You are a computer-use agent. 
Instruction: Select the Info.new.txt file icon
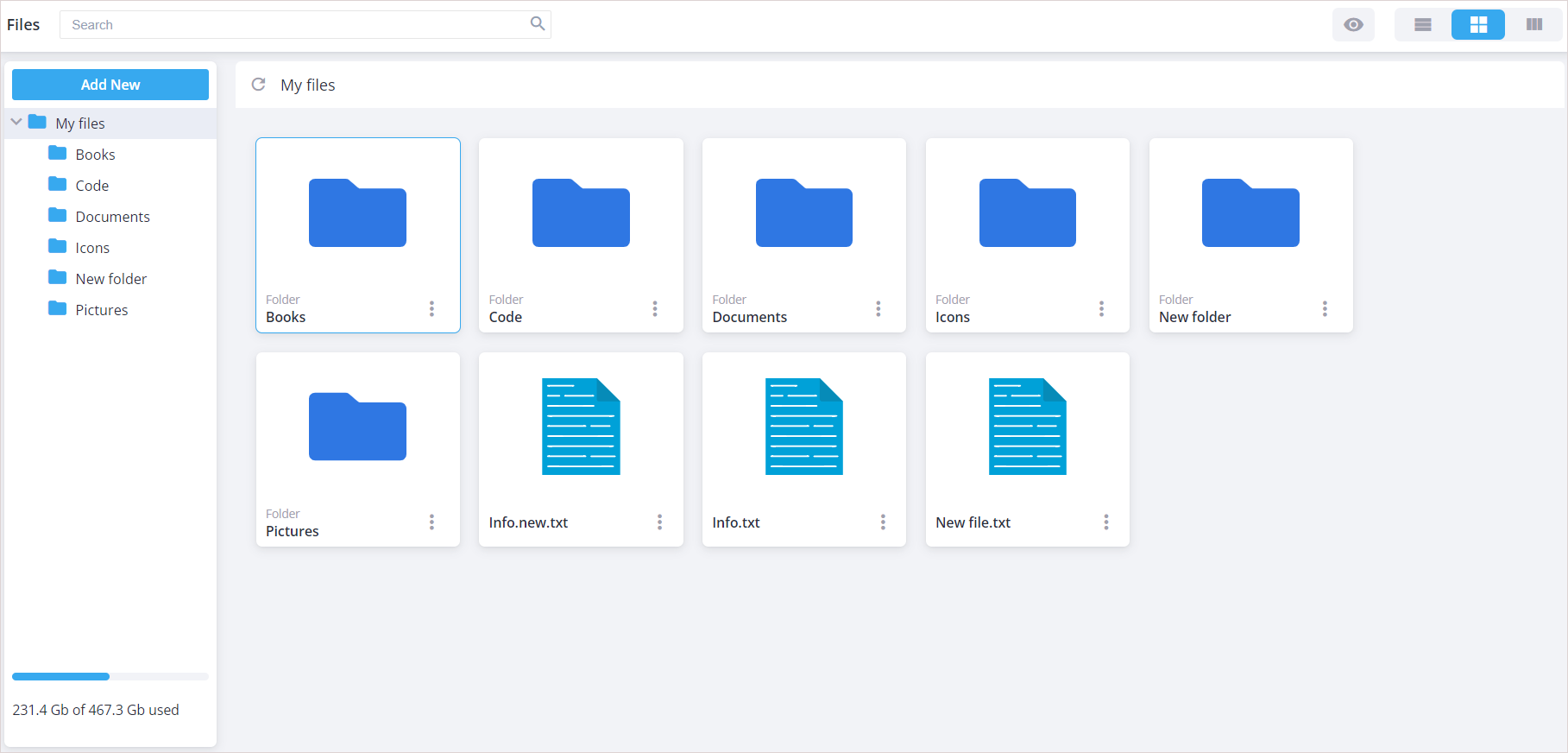point(581,427)
